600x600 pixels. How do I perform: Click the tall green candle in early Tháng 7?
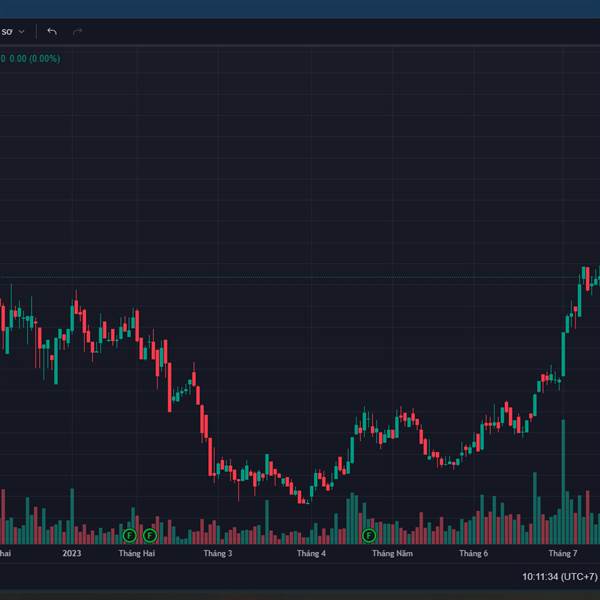pyautogui.click(x=564, y=355)
